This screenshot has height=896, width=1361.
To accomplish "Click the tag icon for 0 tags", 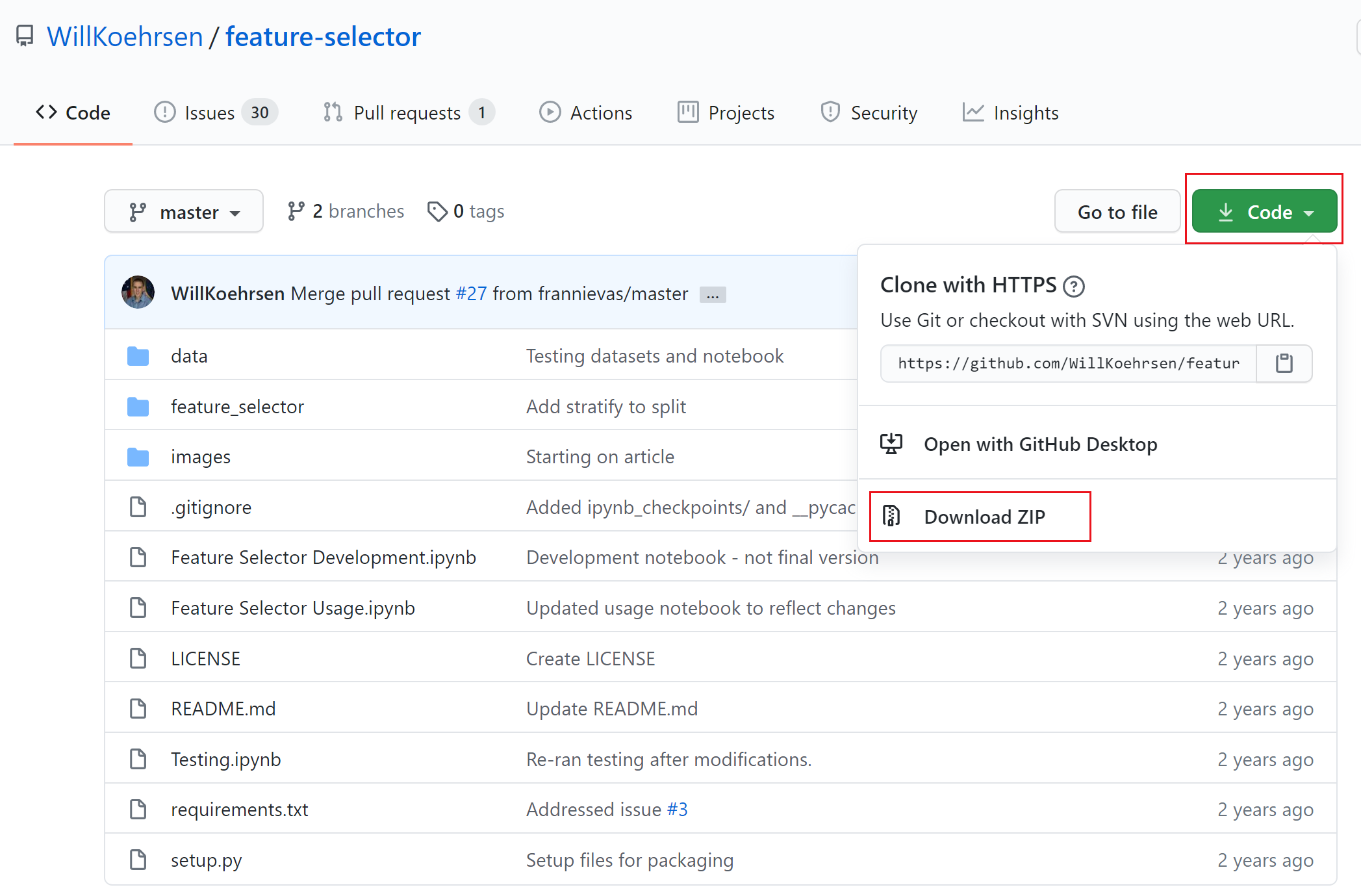I will pyautogui.click(x=437, y=212).
